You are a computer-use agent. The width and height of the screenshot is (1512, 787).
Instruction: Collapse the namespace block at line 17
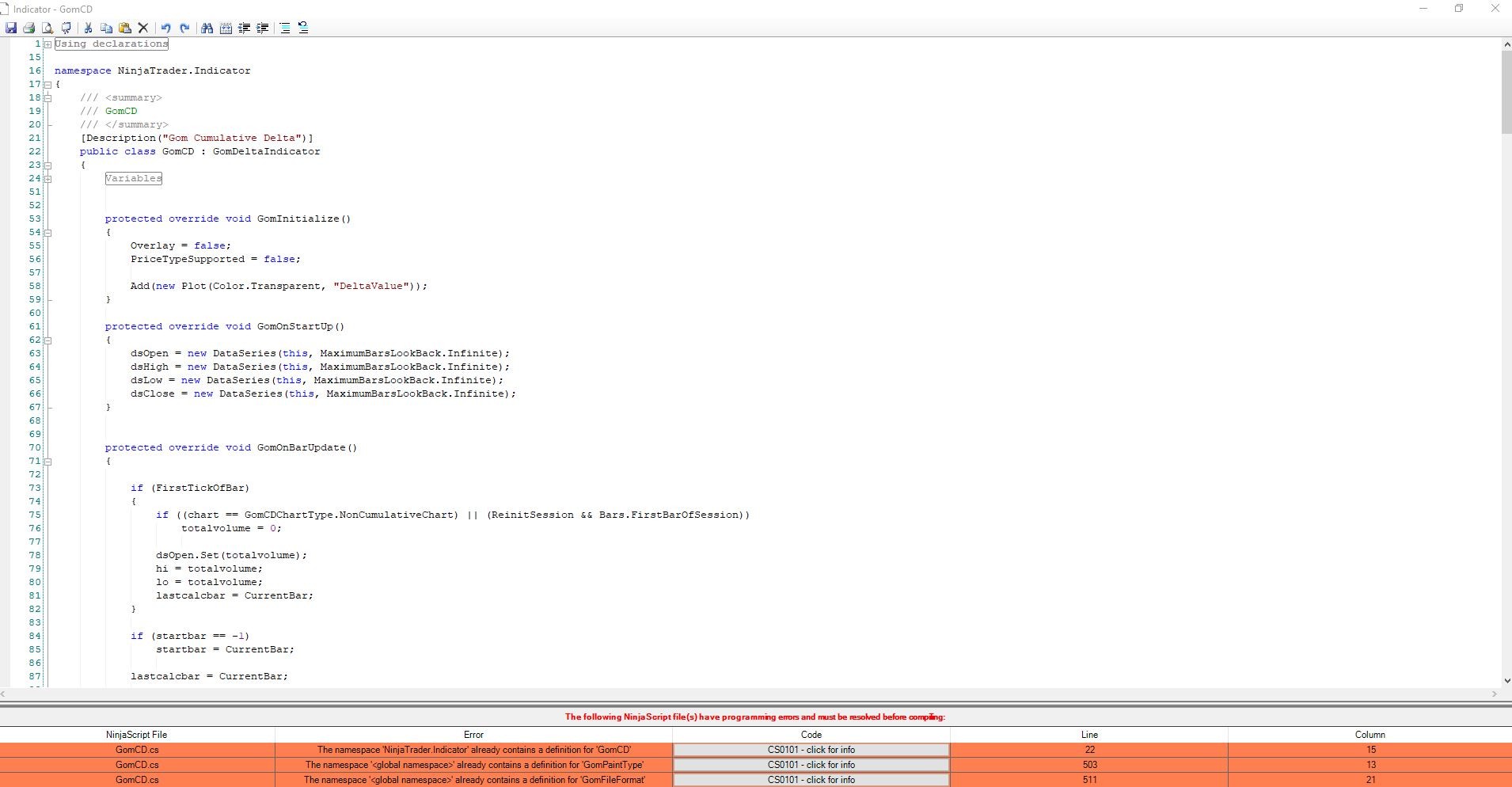pyautogui.click(x=48, y=85)
